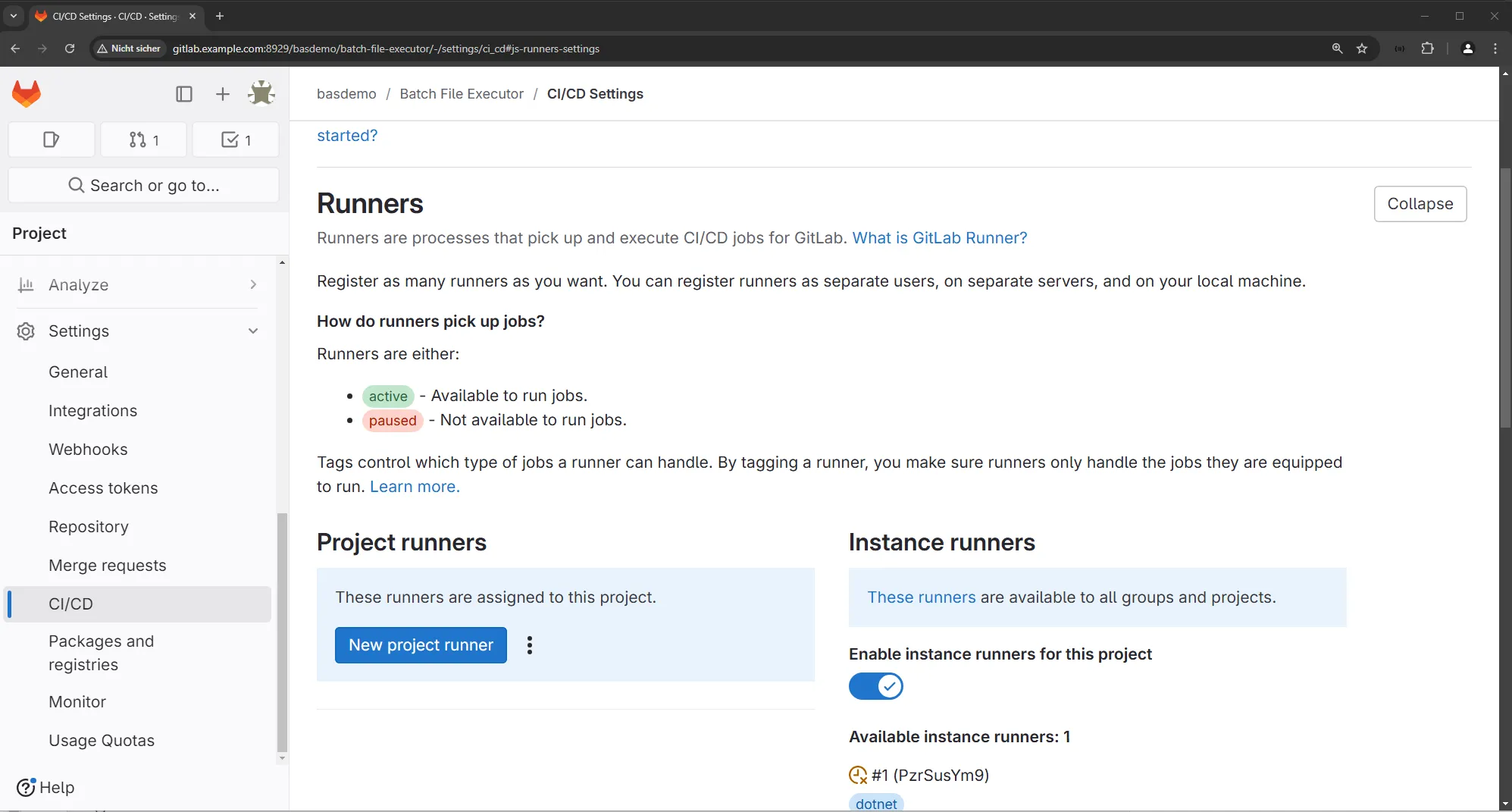The image size is (1512, 812).
Task: Go to Batch File Executor breadcrumb
Action: tap(462, 94)
